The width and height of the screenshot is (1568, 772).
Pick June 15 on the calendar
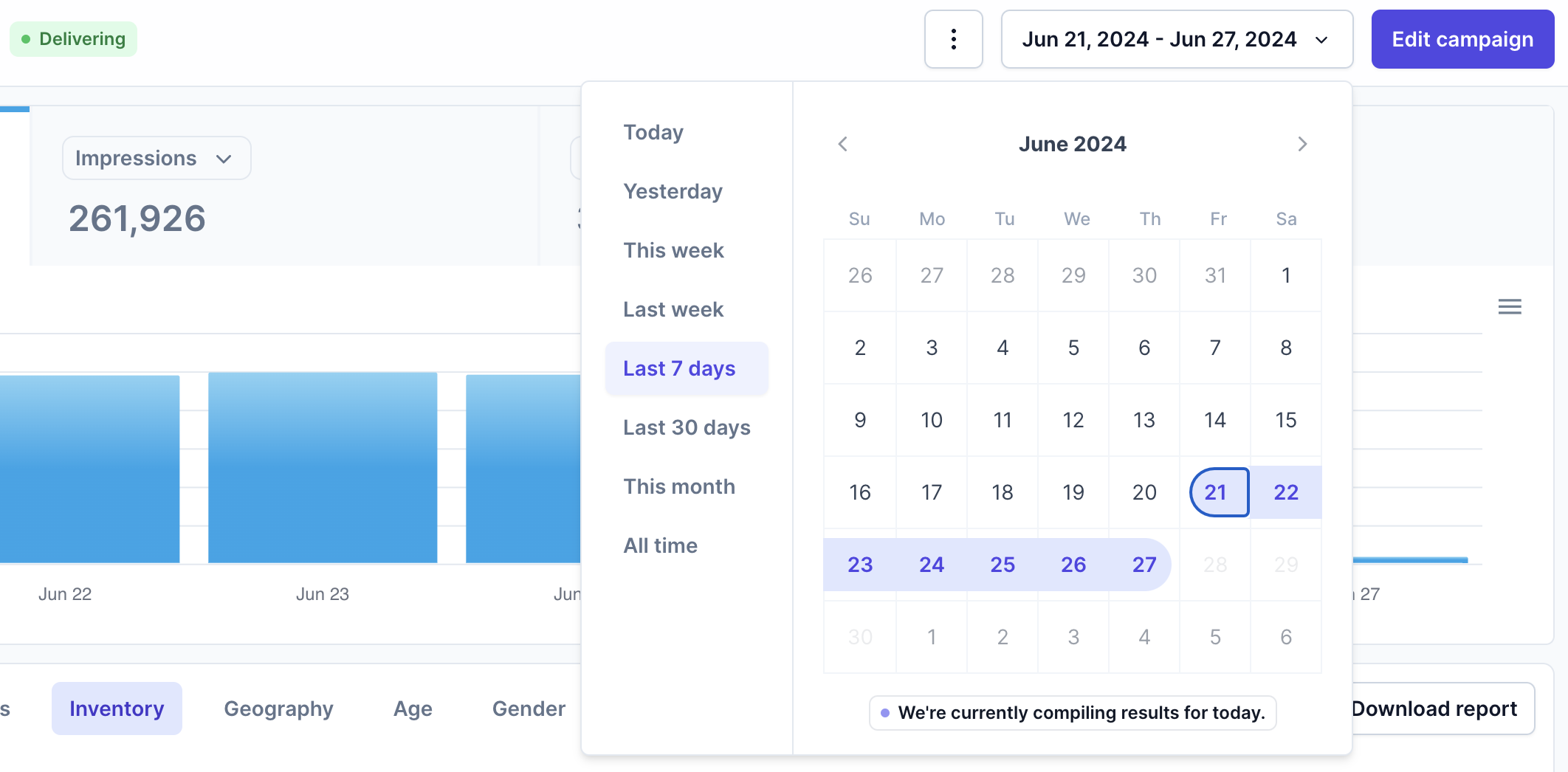click(1286, 420)
